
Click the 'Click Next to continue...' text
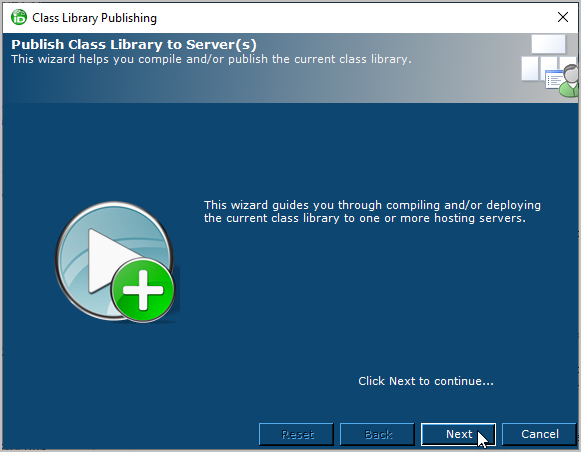click(x=426, y=381)
